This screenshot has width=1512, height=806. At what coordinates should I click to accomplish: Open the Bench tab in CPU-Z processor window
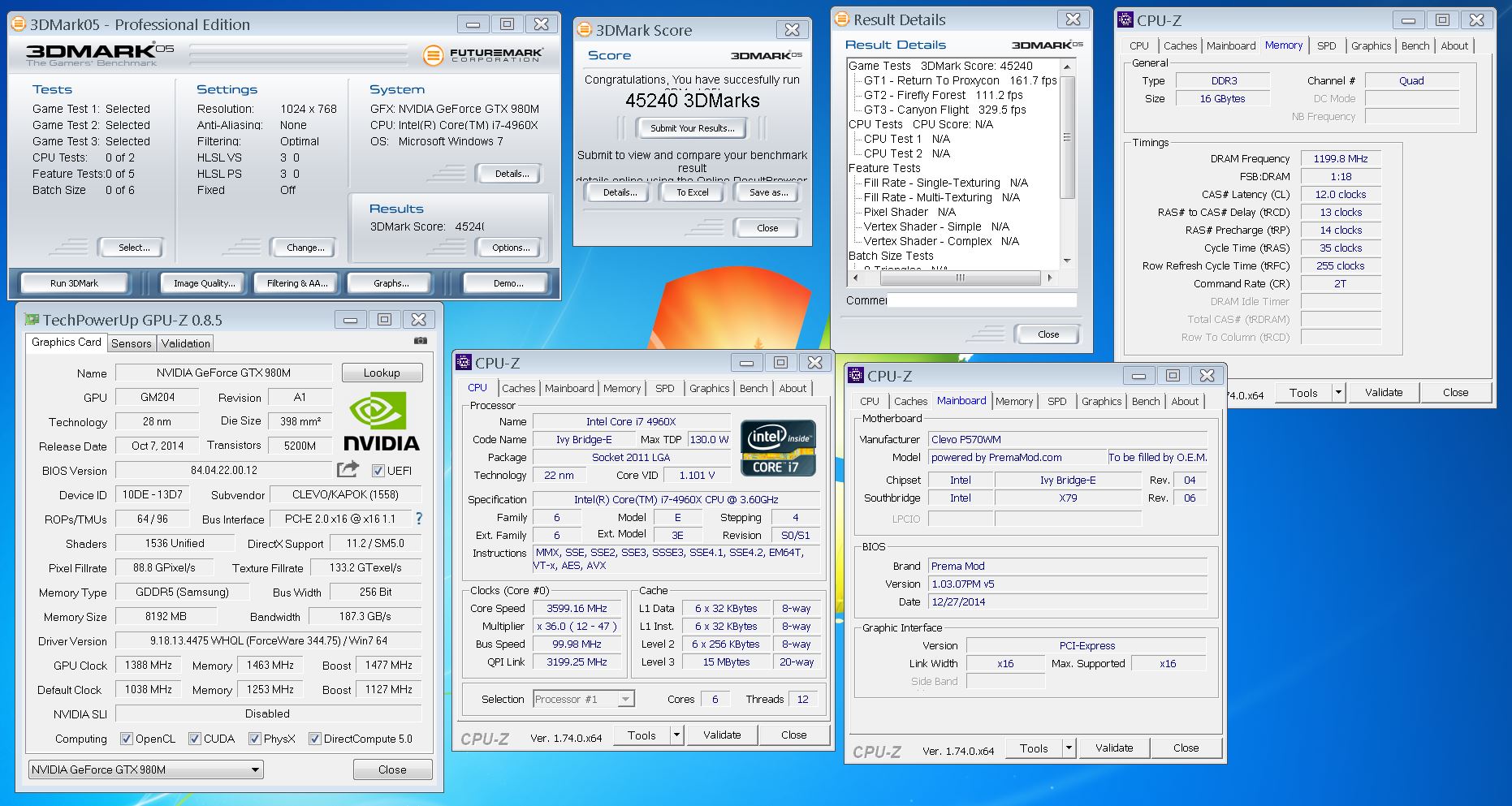click(754, 388)
